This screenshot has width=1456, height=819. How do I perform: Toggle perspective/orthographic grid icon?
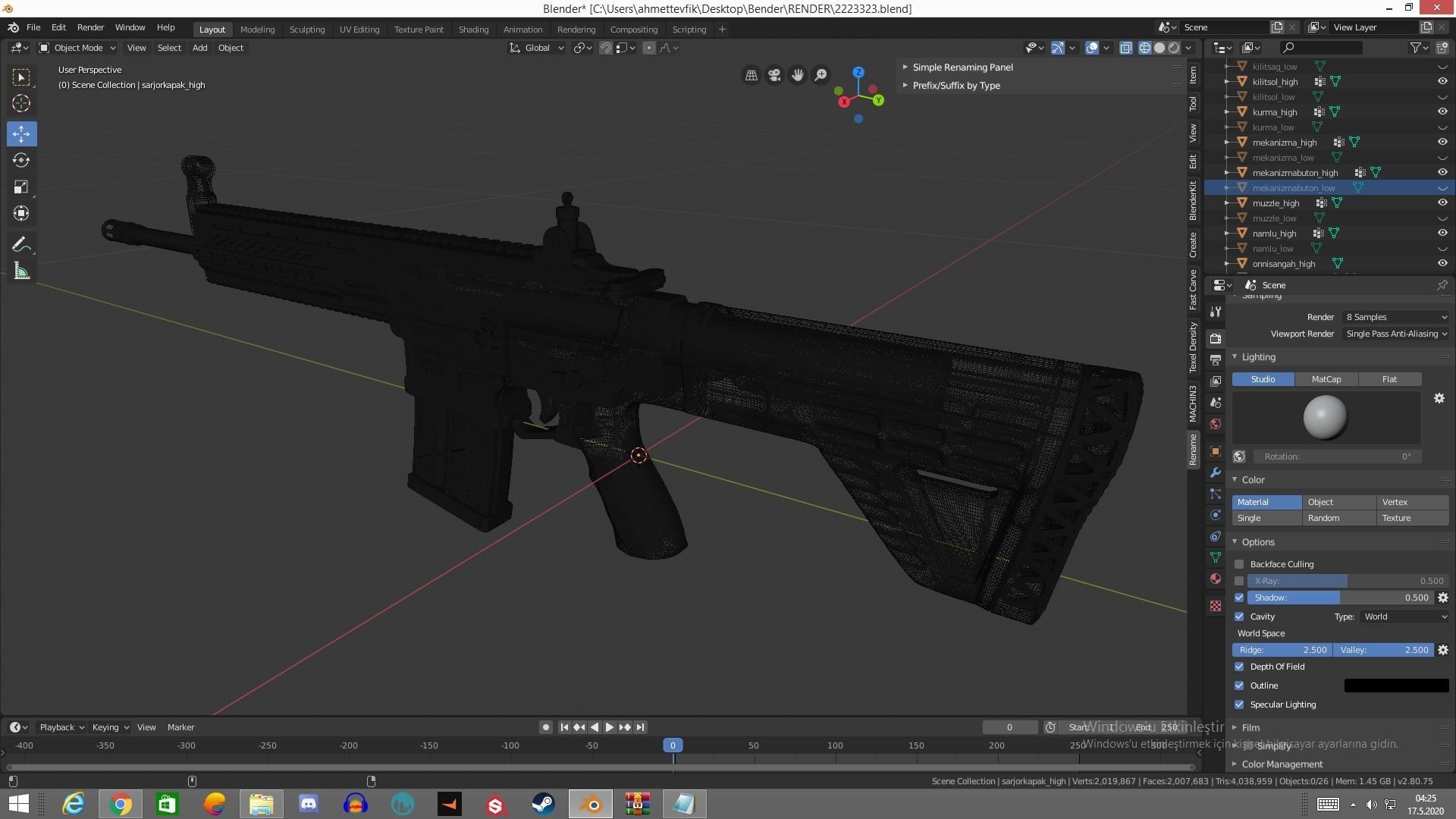[x=752, y=75]
